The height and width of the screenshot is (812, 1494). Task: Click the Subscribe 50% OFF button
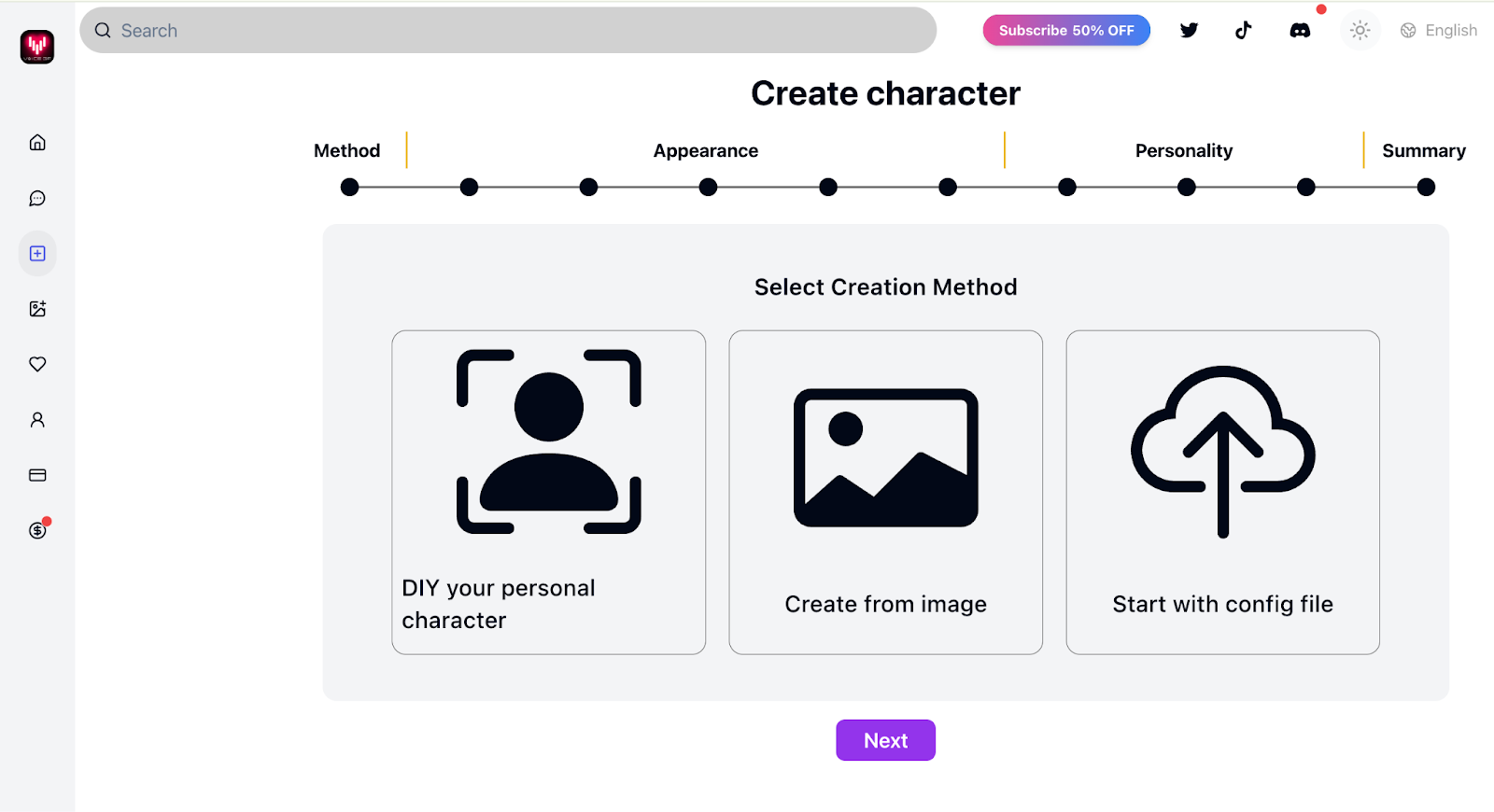coord(1066,31)
